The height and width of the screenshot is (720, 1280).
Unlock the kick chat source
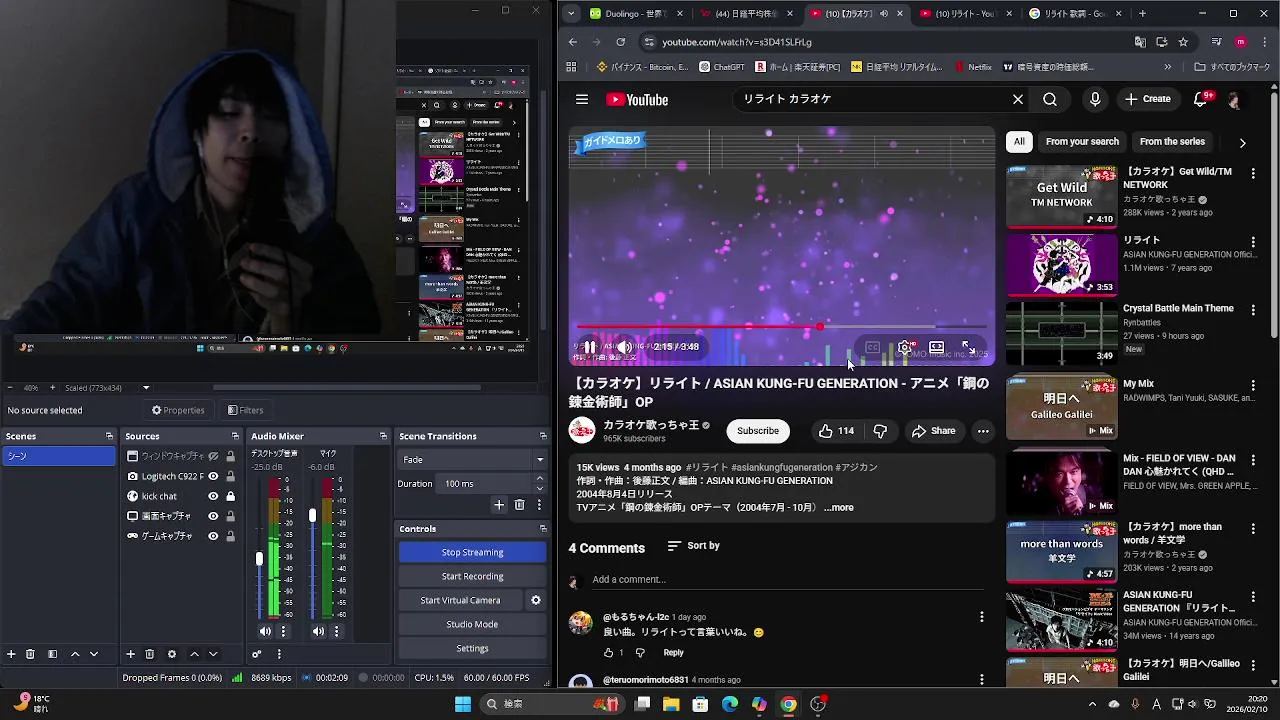[x=230, y=496]
